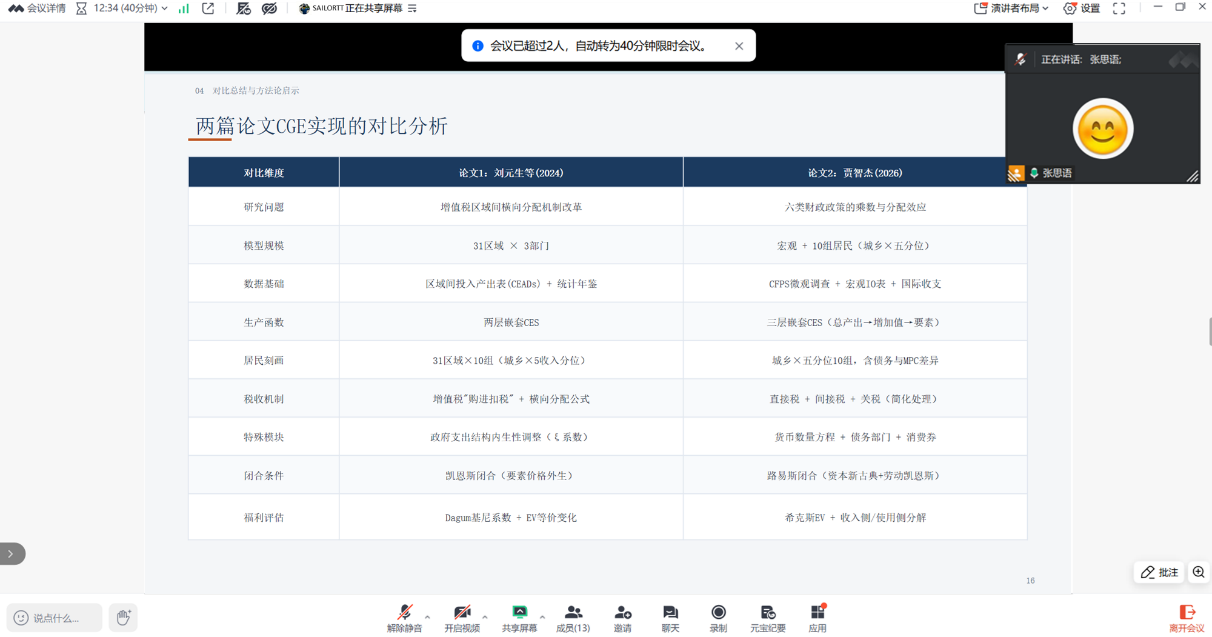Dismiss the 40-minute limit notification

coord(739,46)
